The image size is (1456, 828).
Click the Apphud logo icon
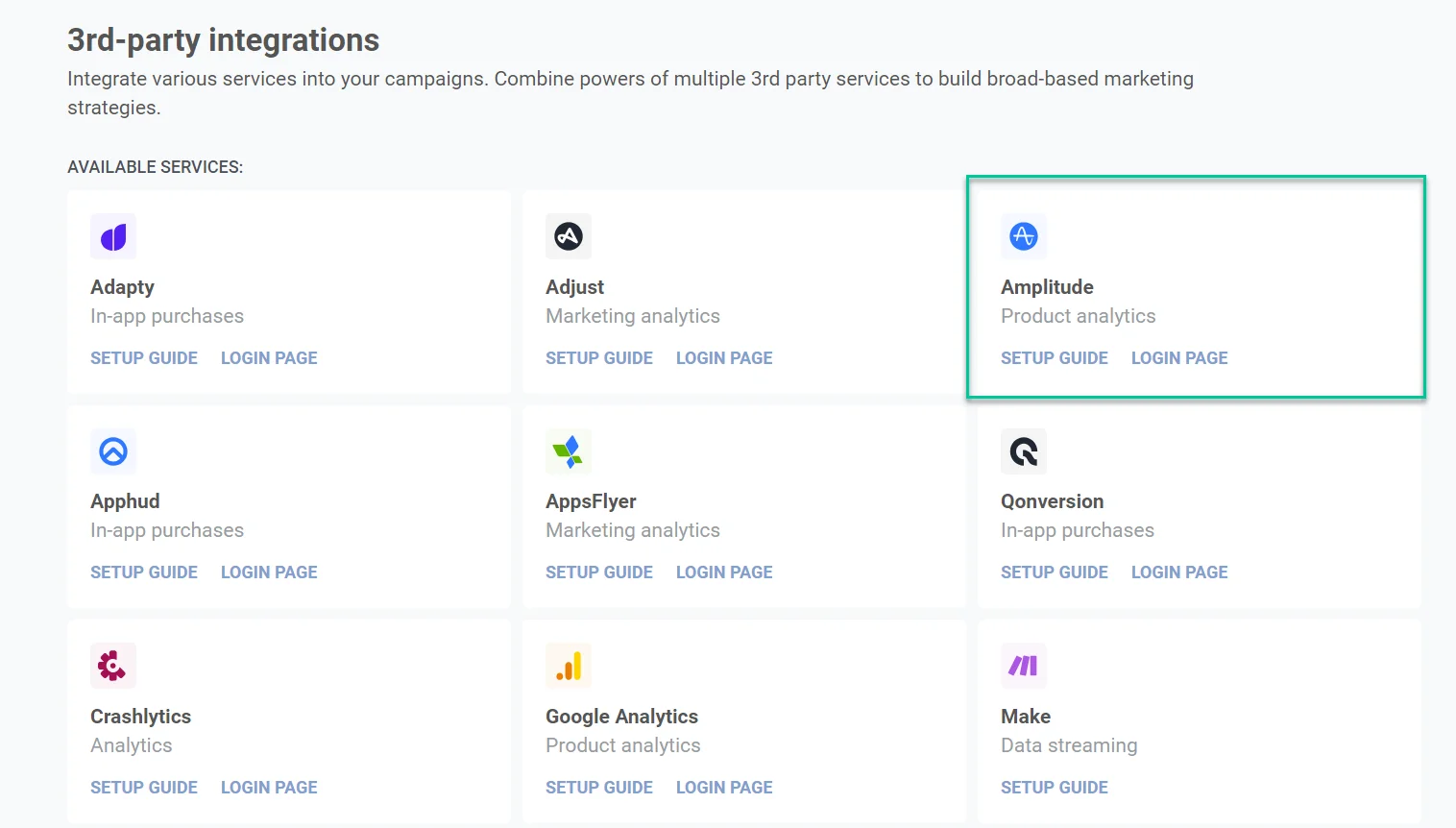(x=113, y=451)
